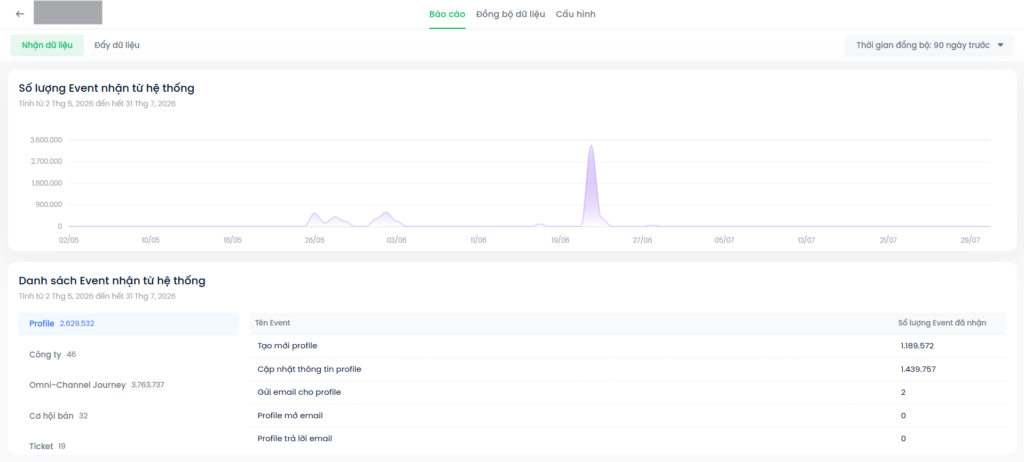Click the highest peak on the chart
This screenshot has width=1024, height=462.
590,146
